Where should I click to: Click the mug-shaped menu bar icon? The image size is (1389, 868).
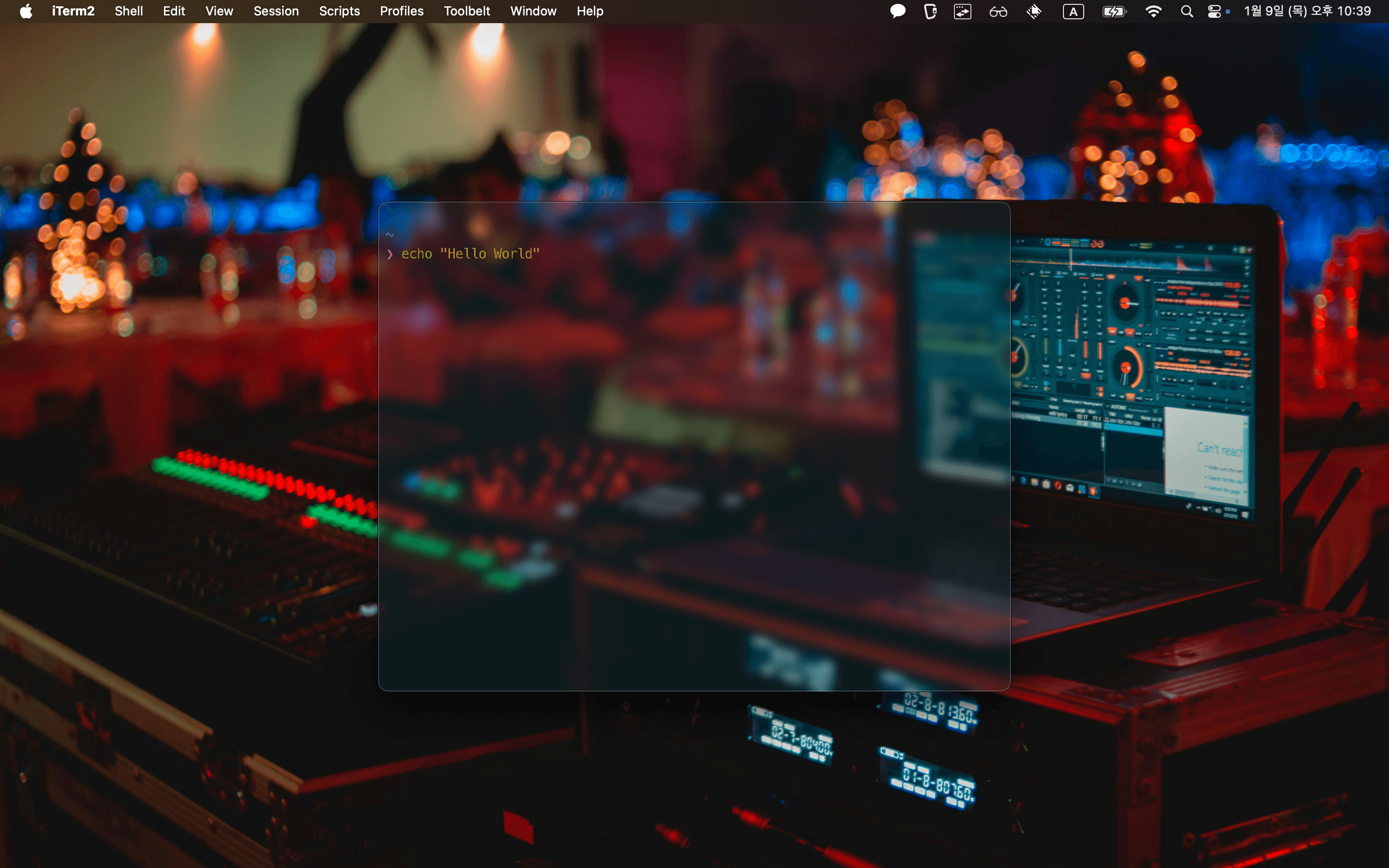tap(930, 12)
